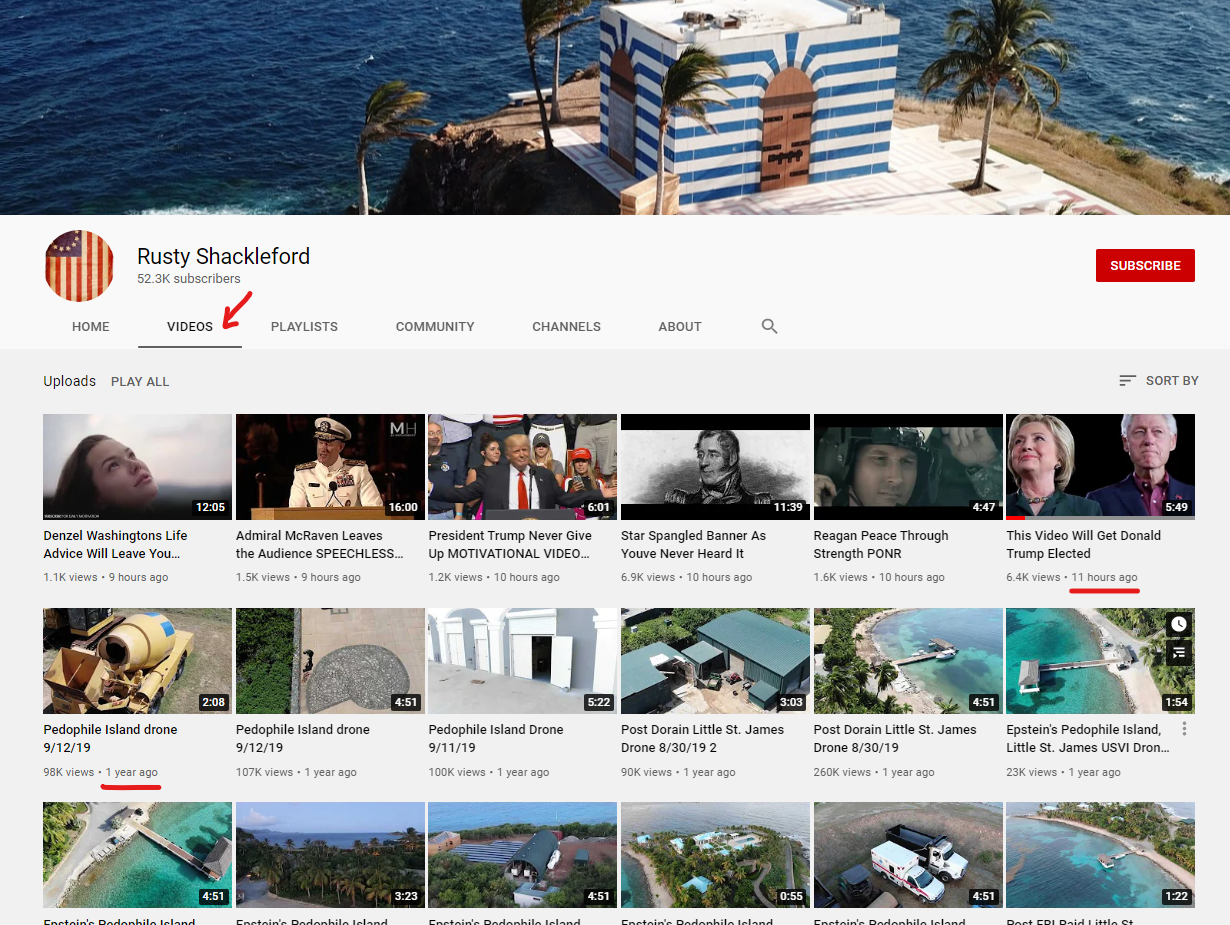
Task: Open Post Dorain 8/30/19 thumbnail with 260K views
Action: pyautogui.click(x=908, y=661)
